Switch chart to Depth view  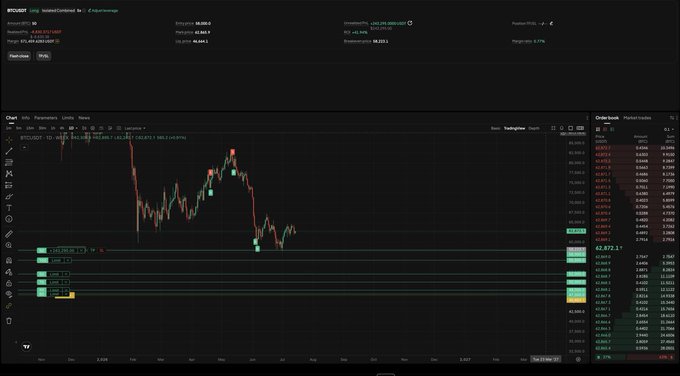(x=534, y=128)
